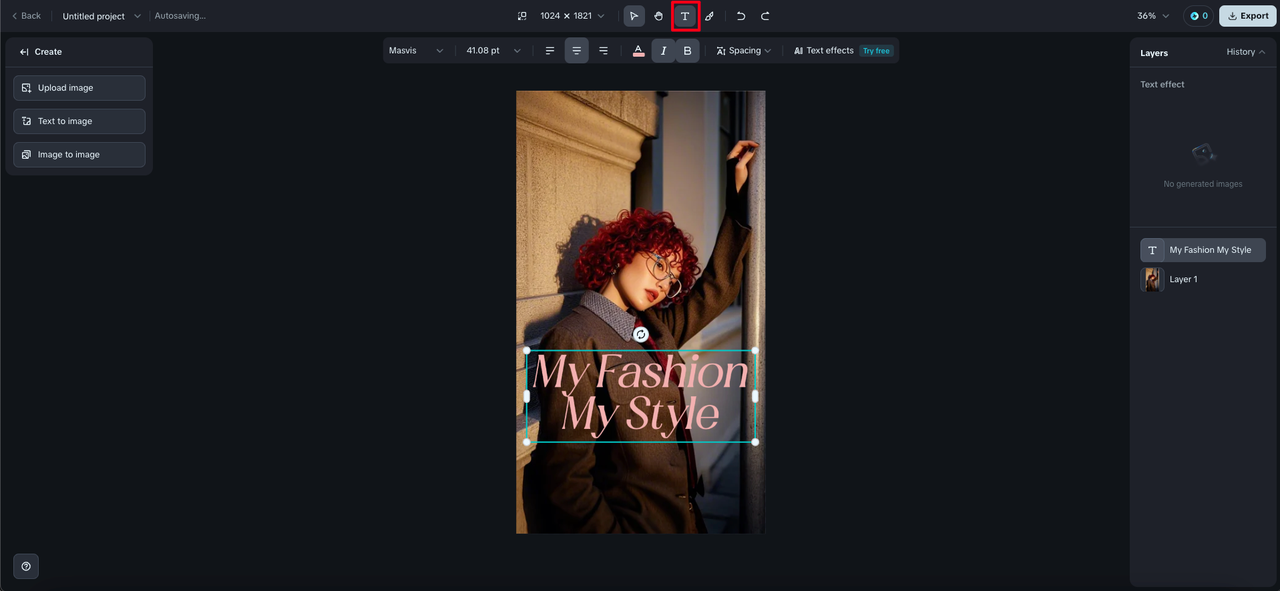This screenshot has width=1280, height=591.
Task: Go back using the Back button
Action: pyautogui.click(x=26, y=16)
